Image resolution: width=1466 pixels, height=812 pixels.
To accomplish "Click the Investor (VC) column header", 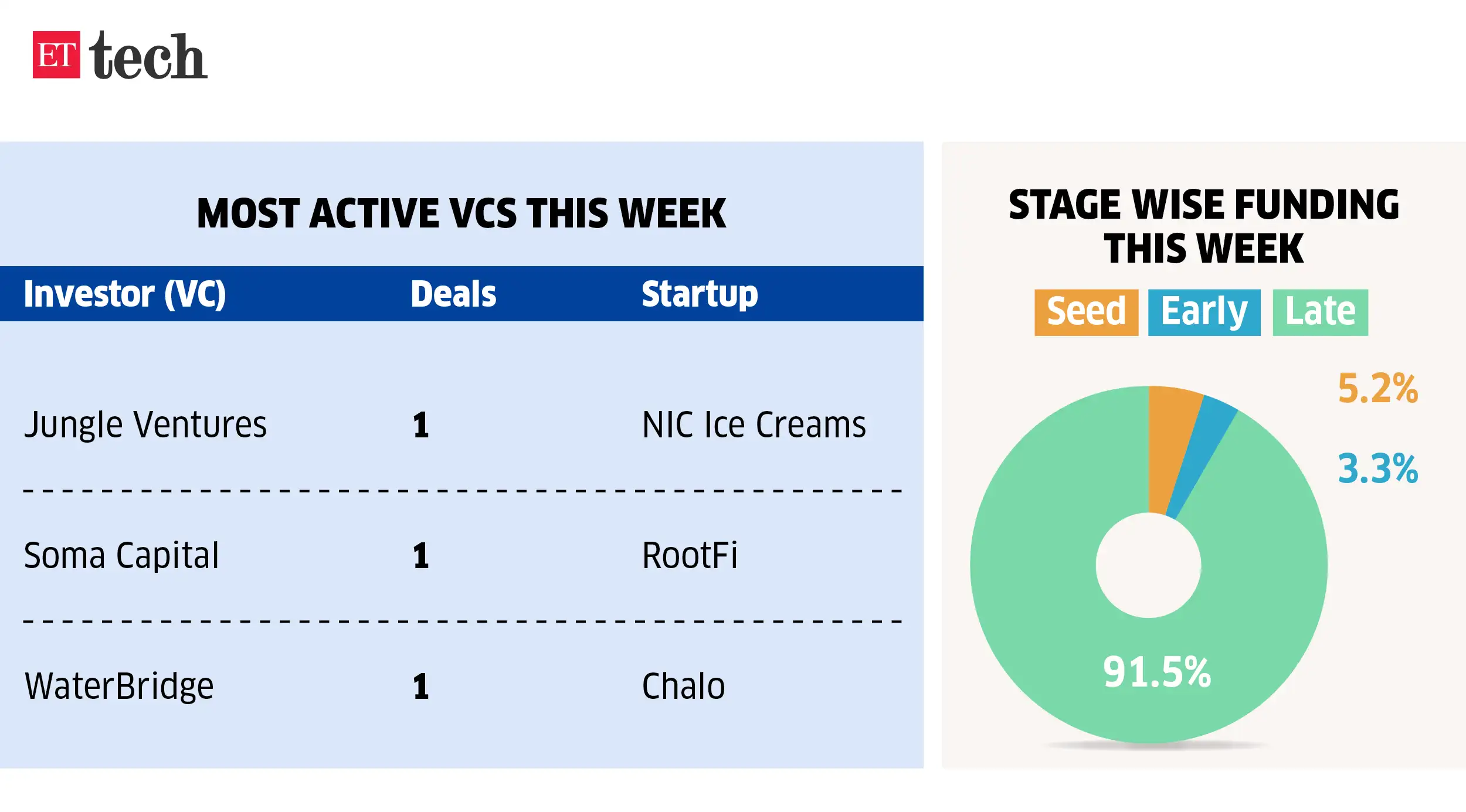I will (x=125, y=294).
